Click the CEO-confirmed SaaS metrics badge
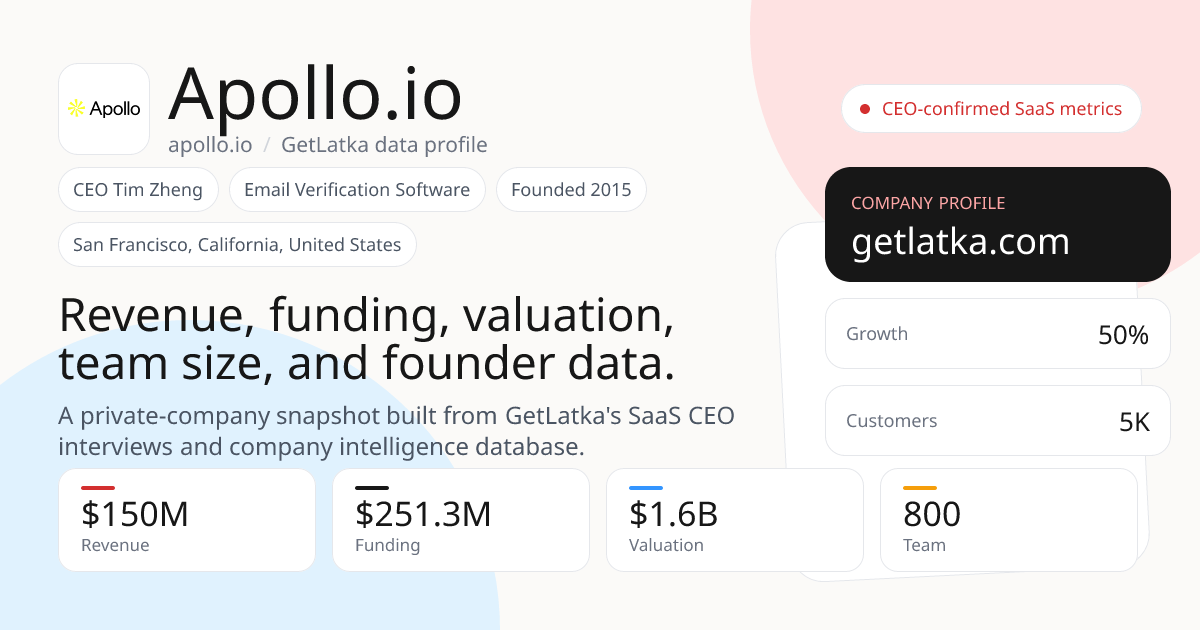 pyautogui.click(x=991, y=109)
